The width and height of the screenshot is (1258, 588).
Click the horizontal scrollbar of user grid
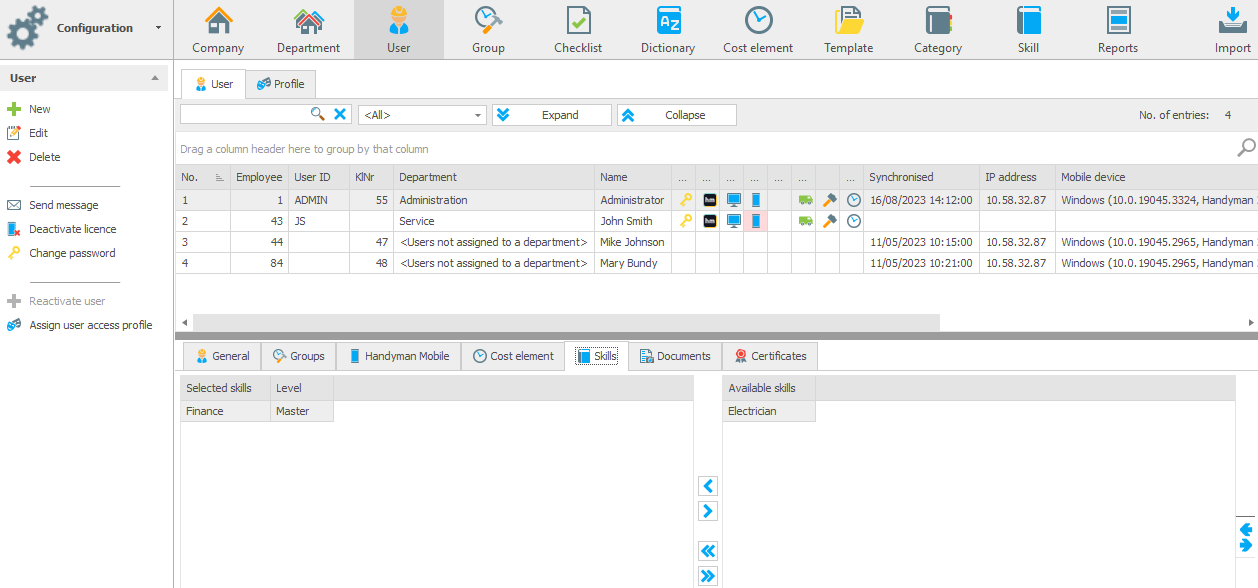[x=566, y=323]
